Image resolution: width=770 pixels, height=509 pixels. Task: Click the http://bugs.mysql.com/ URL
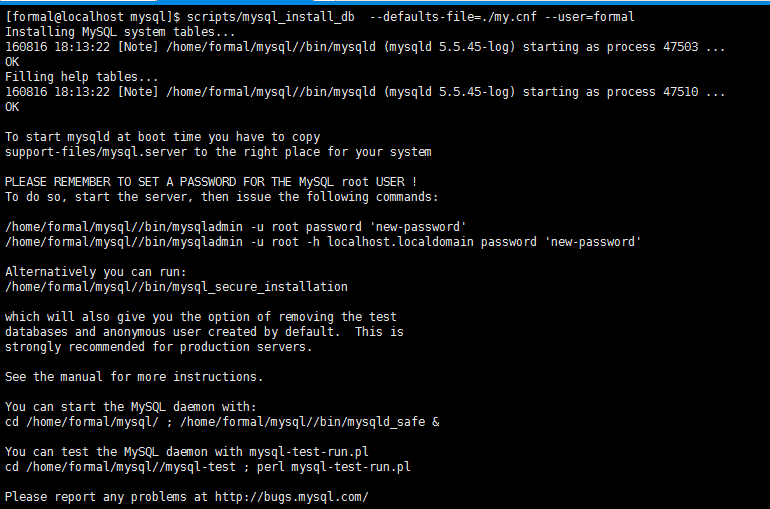coord(292,497)
